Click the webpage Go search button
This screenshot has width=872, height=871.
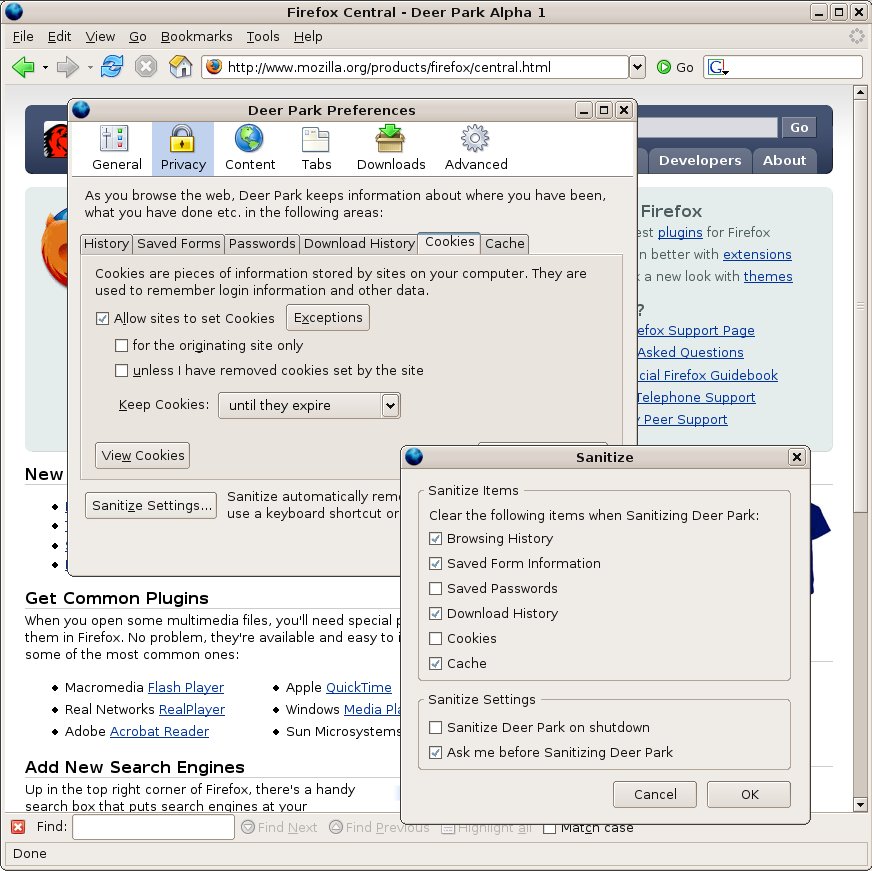tap(799, 127)
